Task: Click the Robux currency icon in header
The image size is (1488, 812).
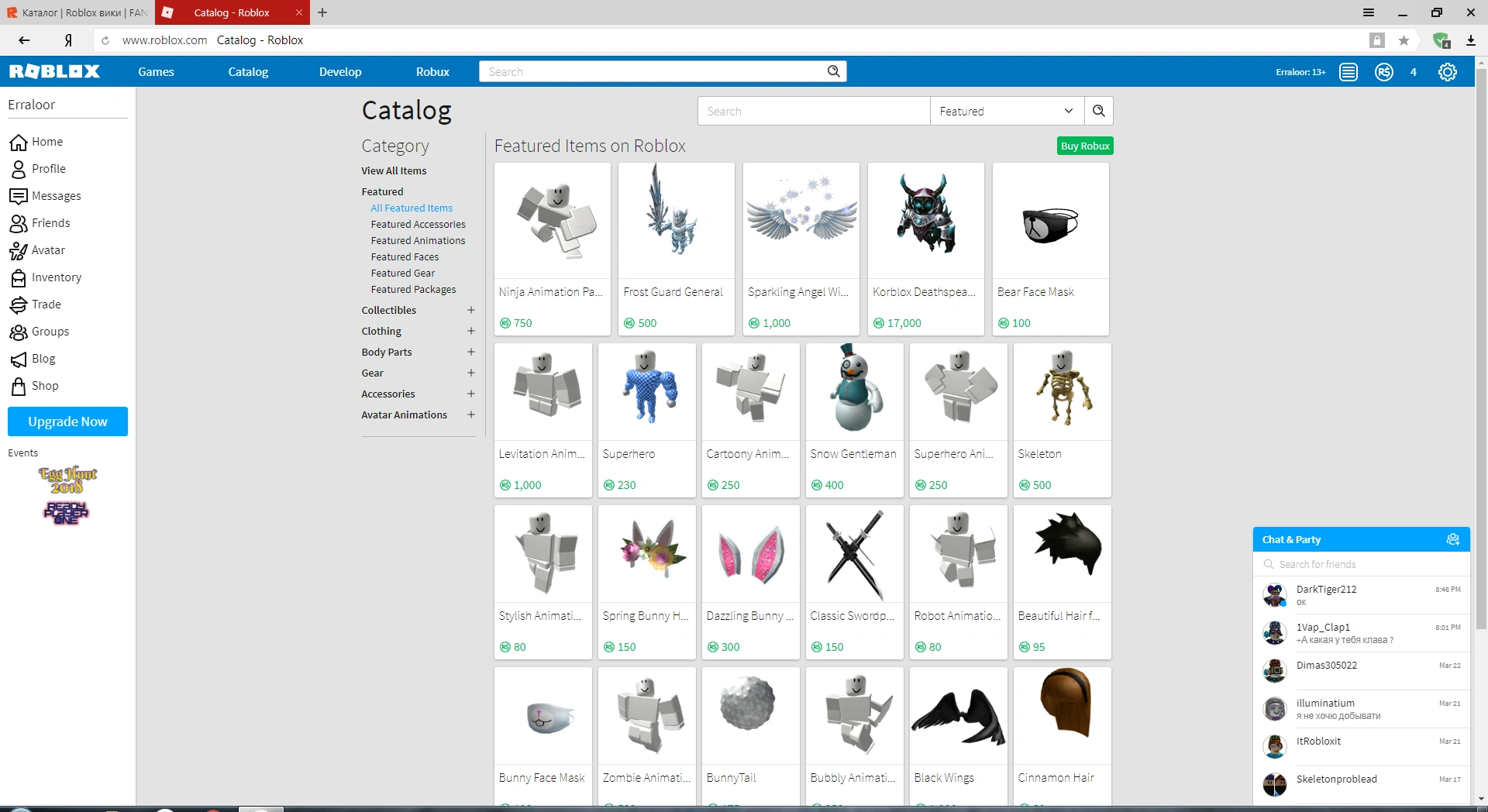Action: (1384, 72)
